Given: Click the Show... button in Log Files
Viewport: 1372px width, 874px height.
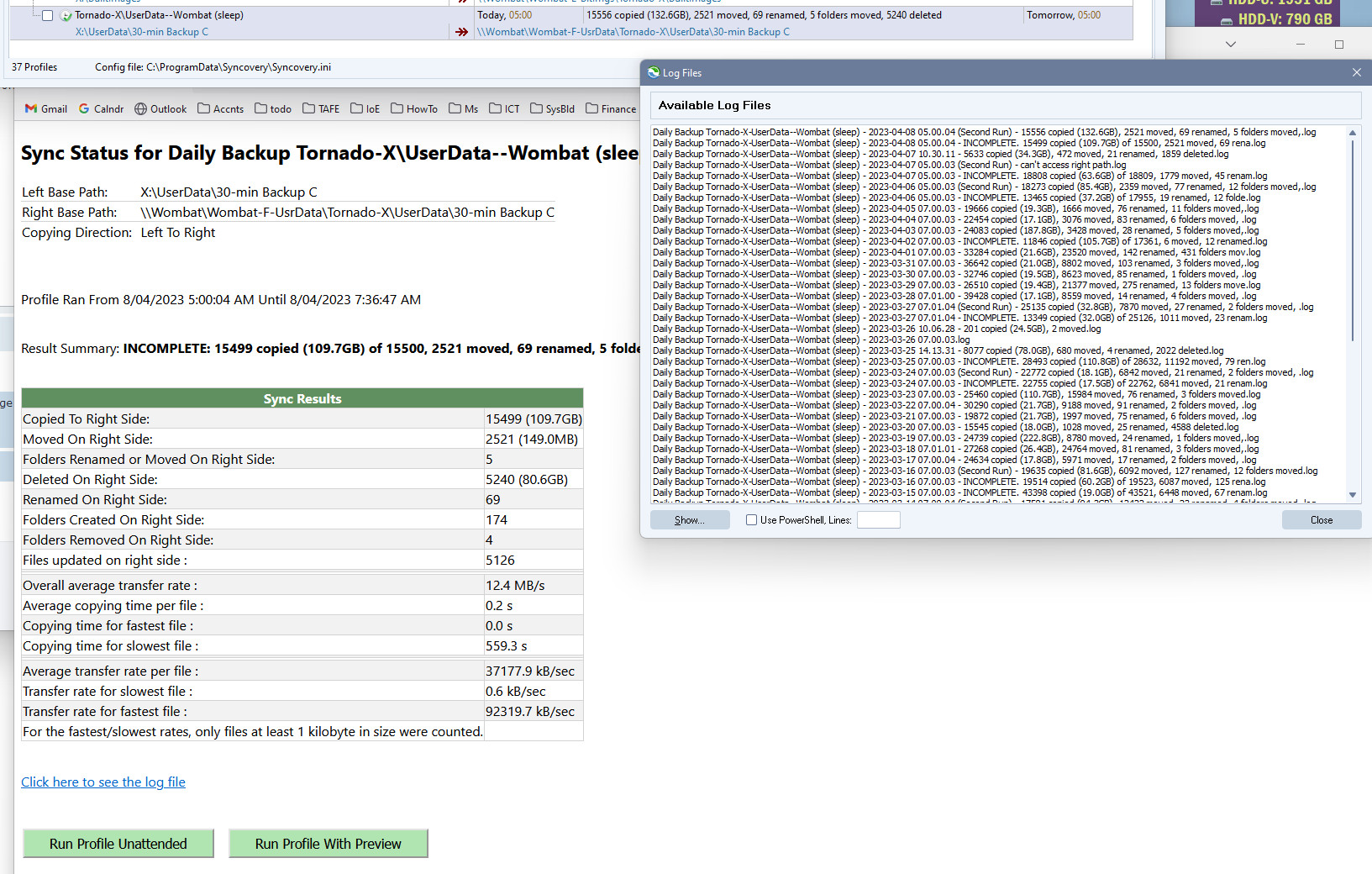Looking at the screenshot, I should (690, 520).
